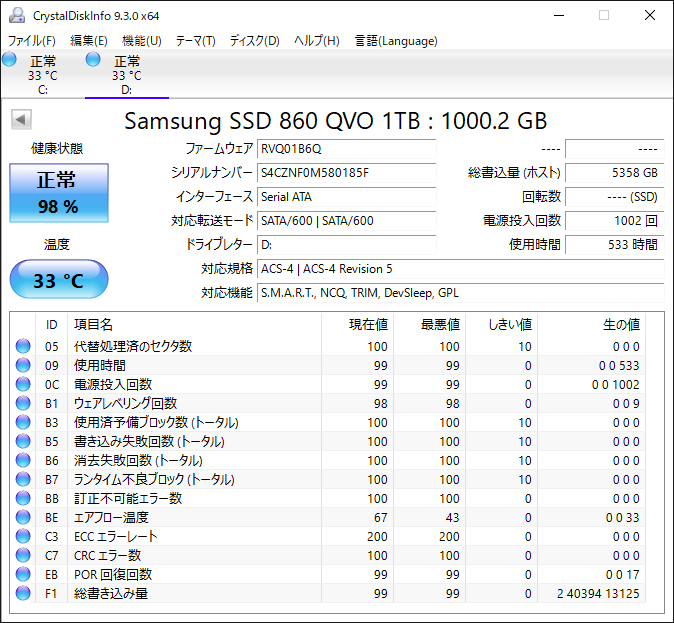674x623 pixels.
Task: Click the firmware field RVQ01B6Q
Action: 346,149
